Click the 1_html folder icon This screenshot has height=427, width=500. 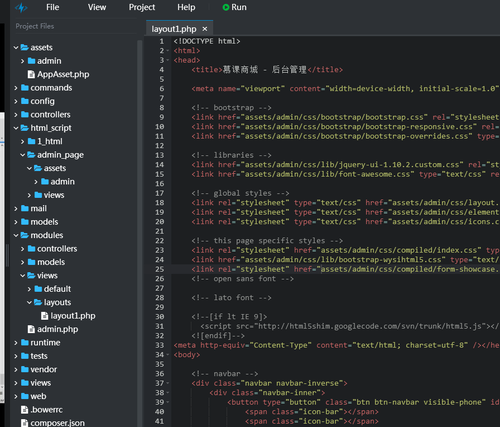tap(31, 141)
